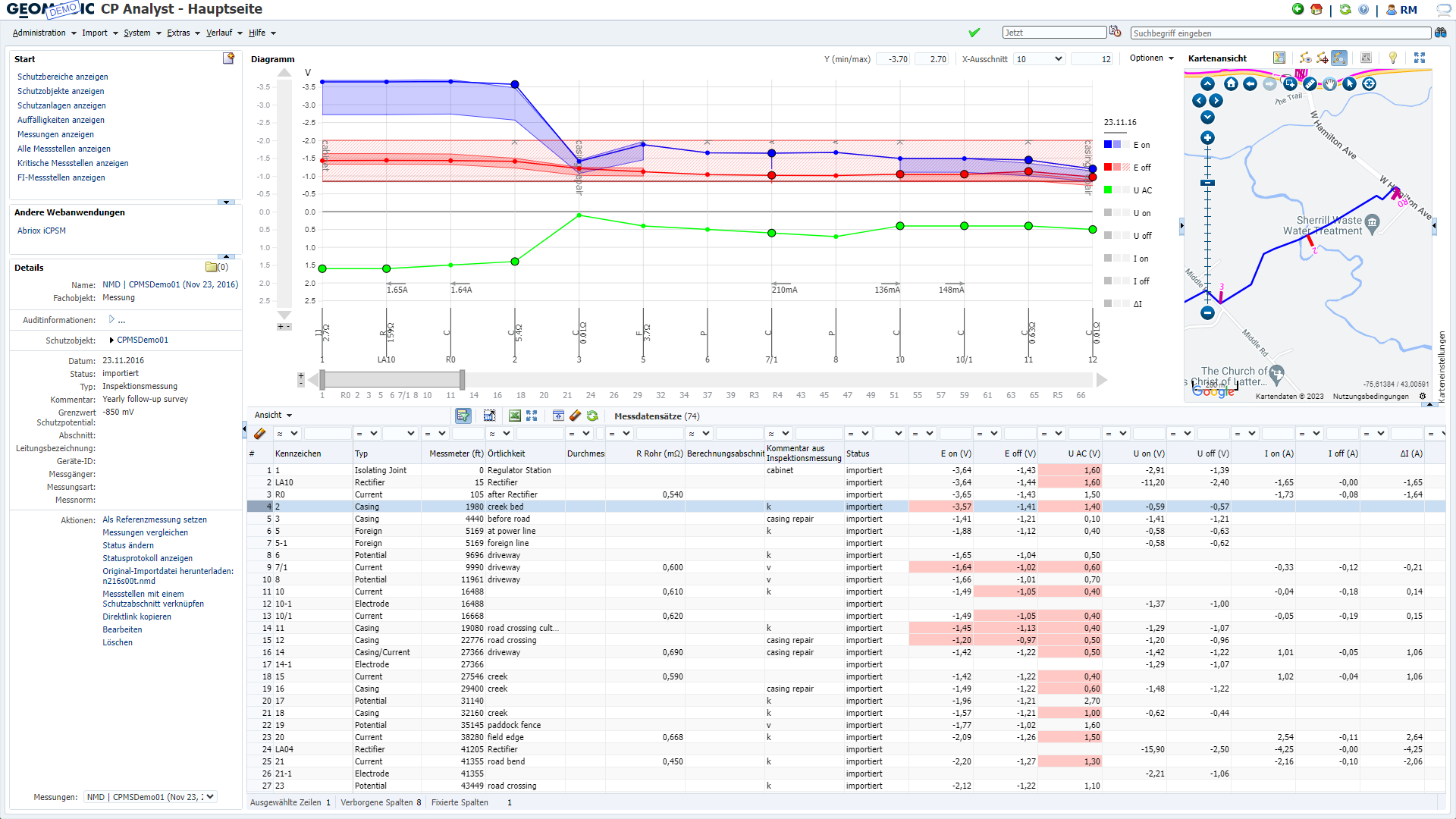Toggle the I off legend series
Image resolution: width=1456 pixels, height=819 pixels.
point(1141,281)
